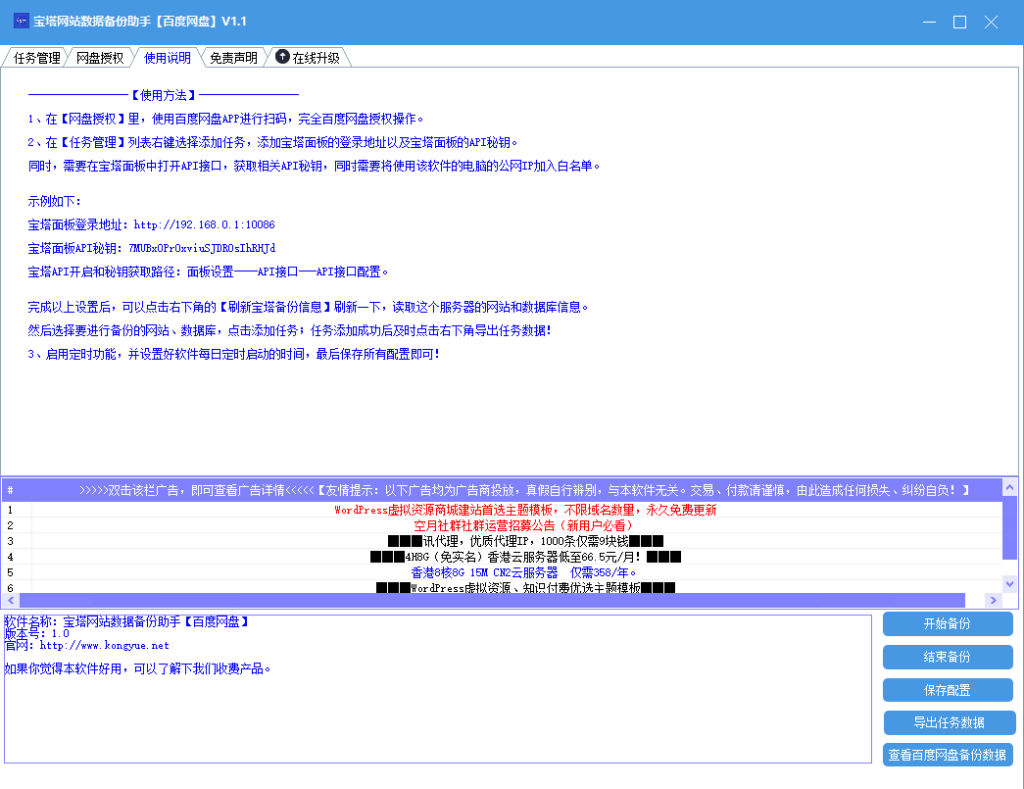Click the ad list horizontal scrollbar thumb
The image size is (1024, 789).
pyautogui.click(x=492, y=600)
